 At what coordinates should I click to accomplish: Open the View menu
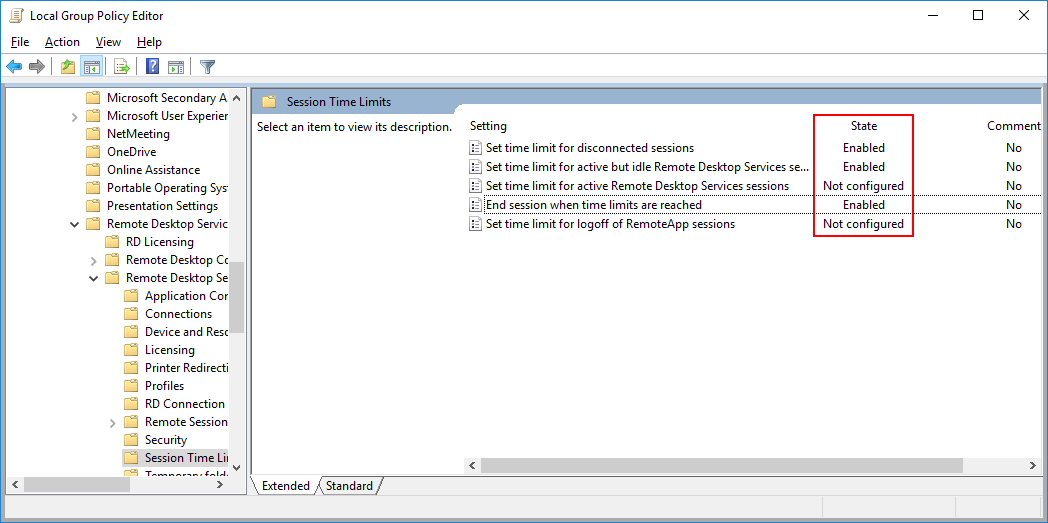pyautogui.click(x=108, y=42)
